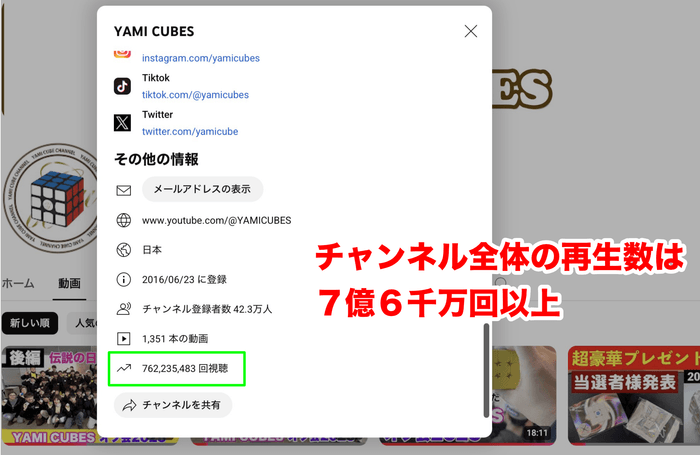Click the trending arrow icon beside view count

[x=124, y=368]
